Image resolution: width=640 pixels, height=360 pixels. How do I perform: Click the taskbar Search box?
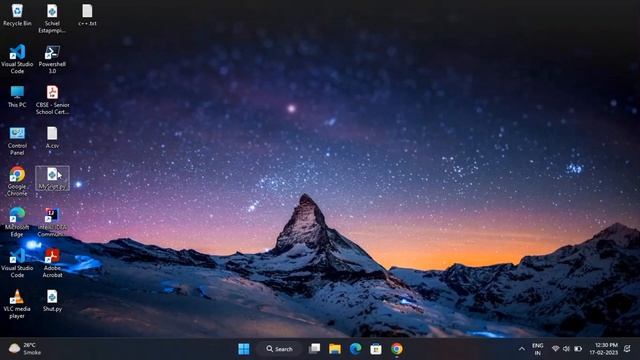[x=280, y=349]
